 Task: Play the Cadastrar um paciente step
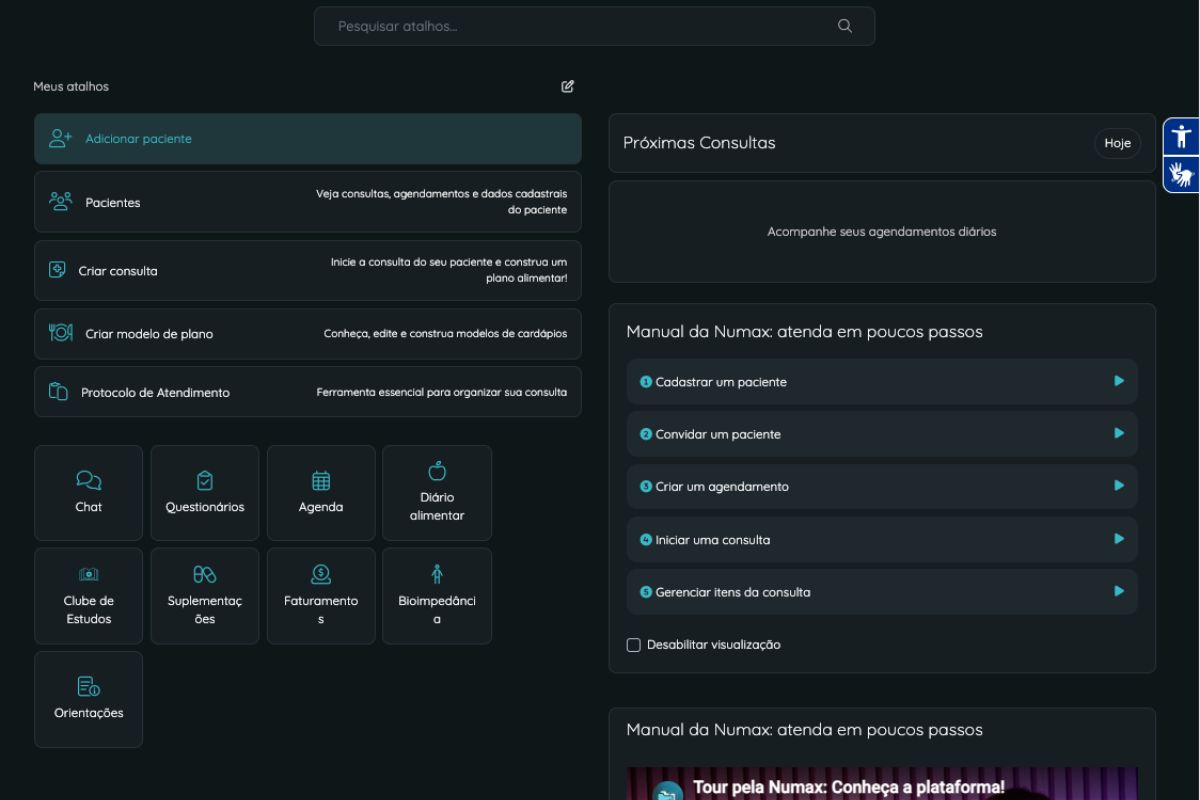pyautogui.click(x=1119, y=381)
